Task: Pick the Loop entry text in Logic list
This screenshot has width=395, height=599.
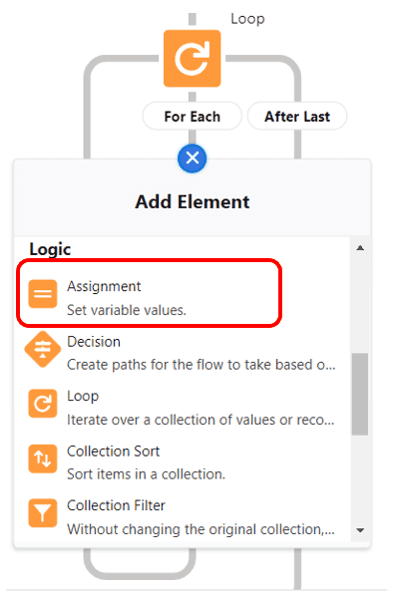Action: (83, 396)
